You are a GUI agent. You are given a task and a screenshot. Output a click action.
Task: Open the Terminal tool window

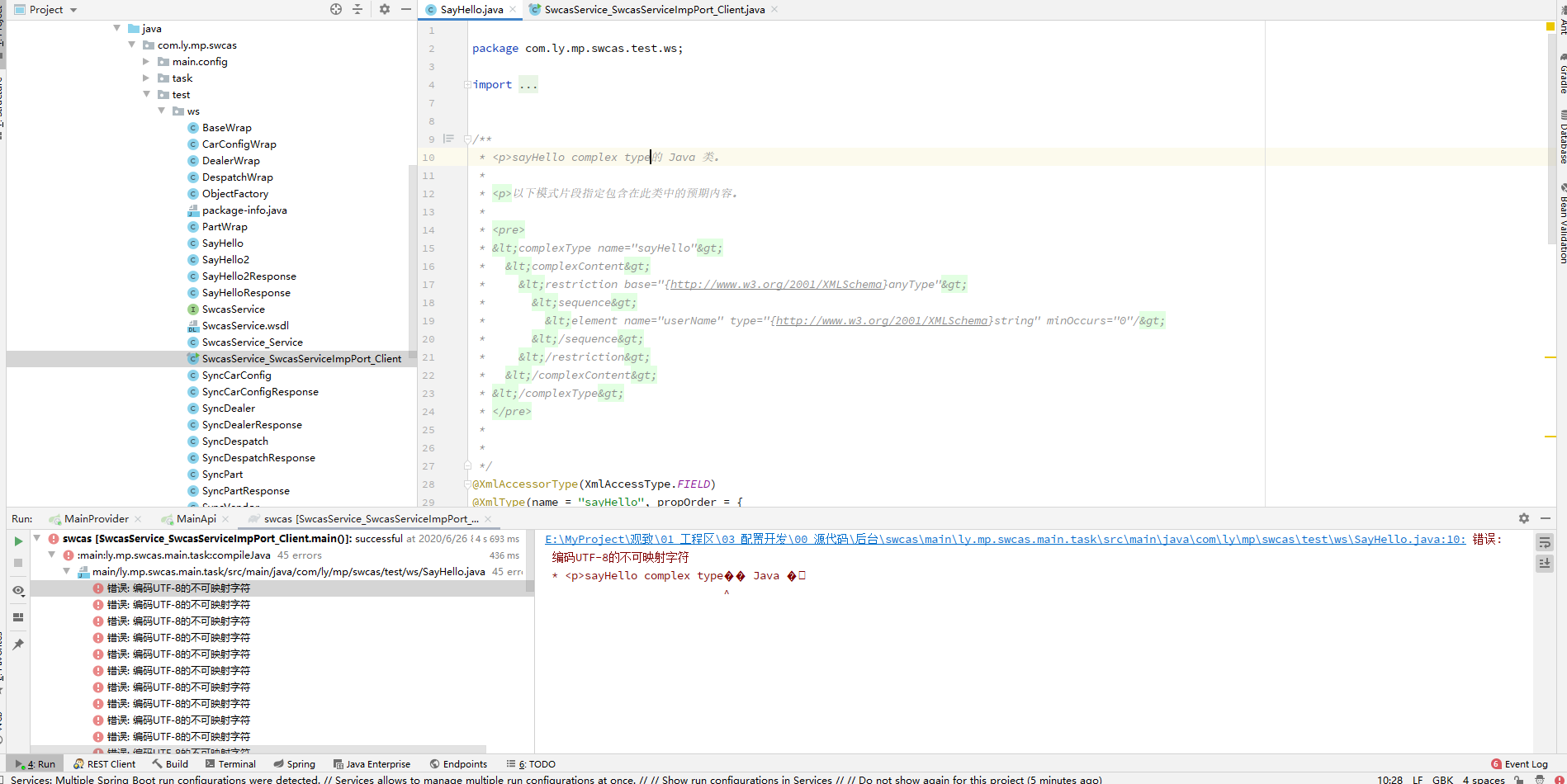pyautogui.click(x=230, y=764)
